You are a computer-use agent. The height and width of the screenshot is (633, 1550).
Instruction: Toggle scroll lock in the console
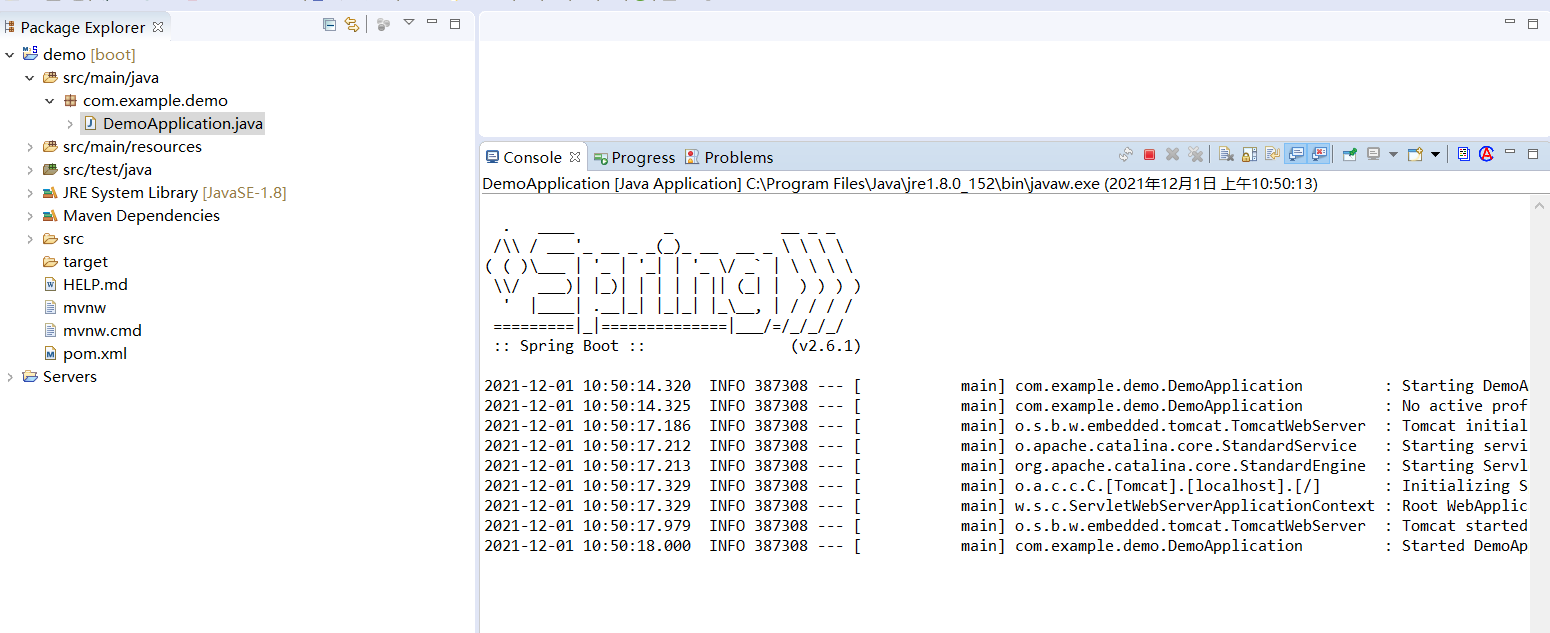(x=1247, y=154)
